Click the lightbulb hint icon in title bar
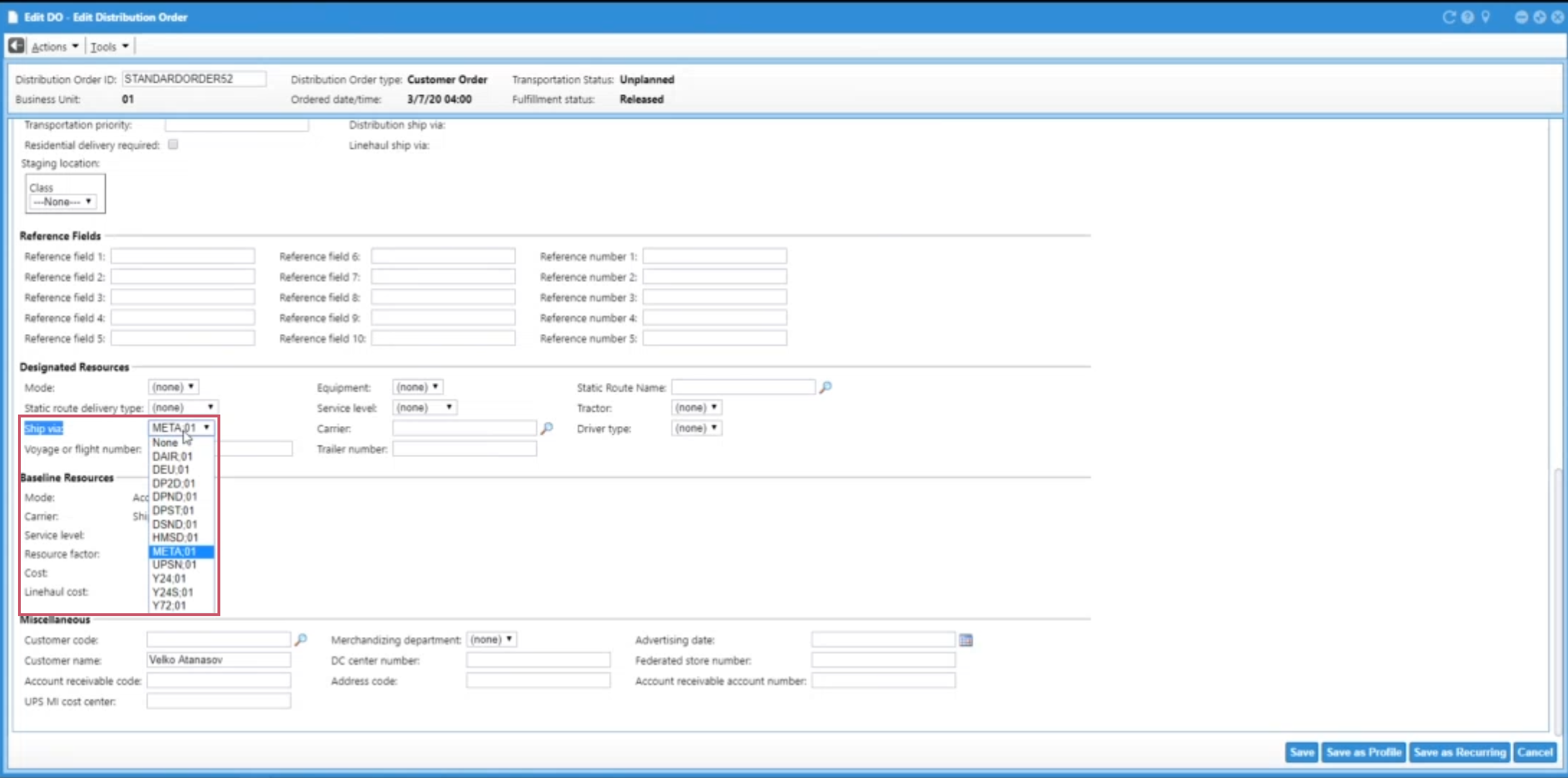Image resolution: width=1568 pixels, height=778 pixels. [x=1485, y=17]
